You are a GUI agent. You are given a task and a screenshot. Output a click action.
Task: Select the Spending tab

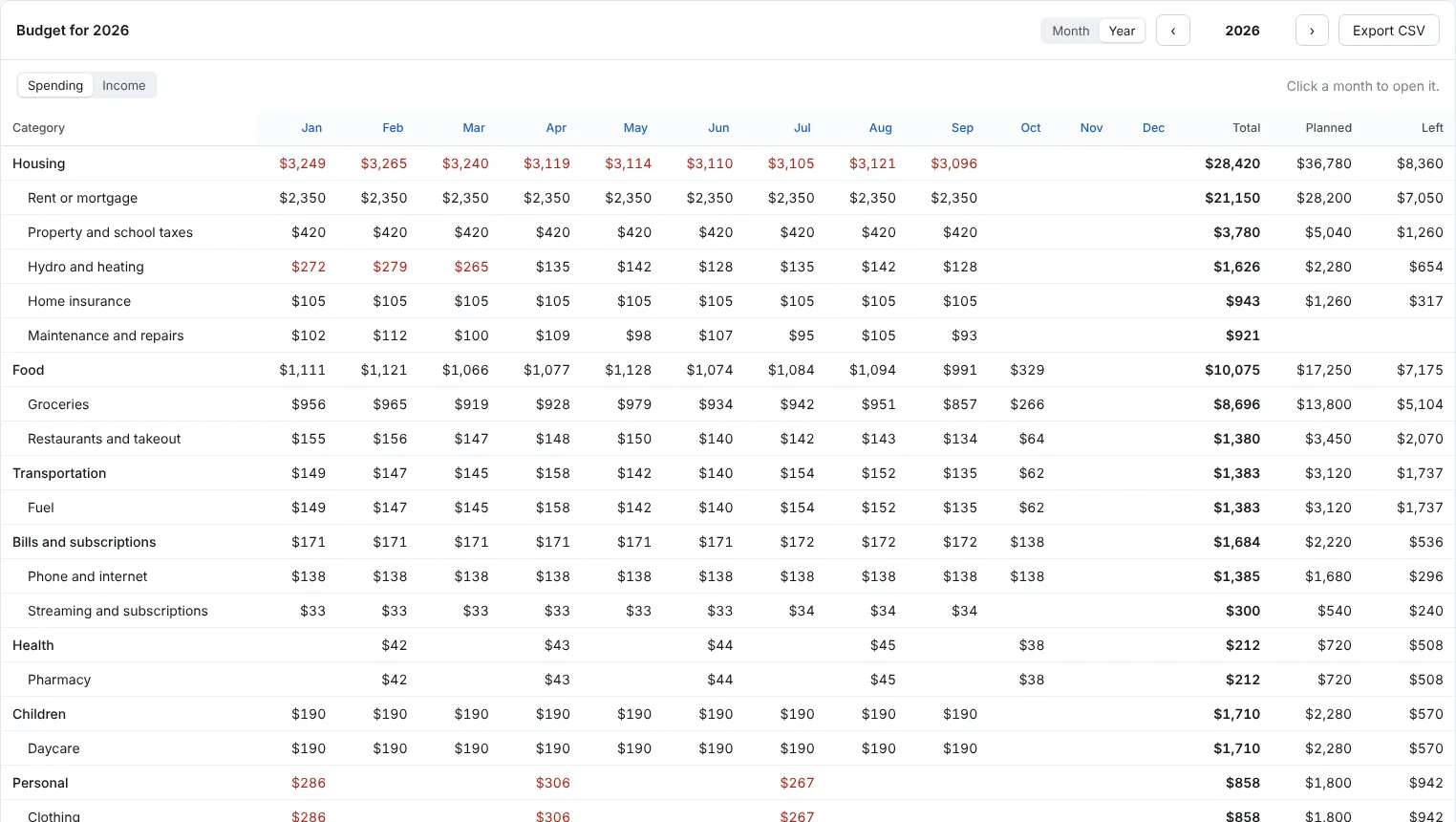click(x=55, y=85)
